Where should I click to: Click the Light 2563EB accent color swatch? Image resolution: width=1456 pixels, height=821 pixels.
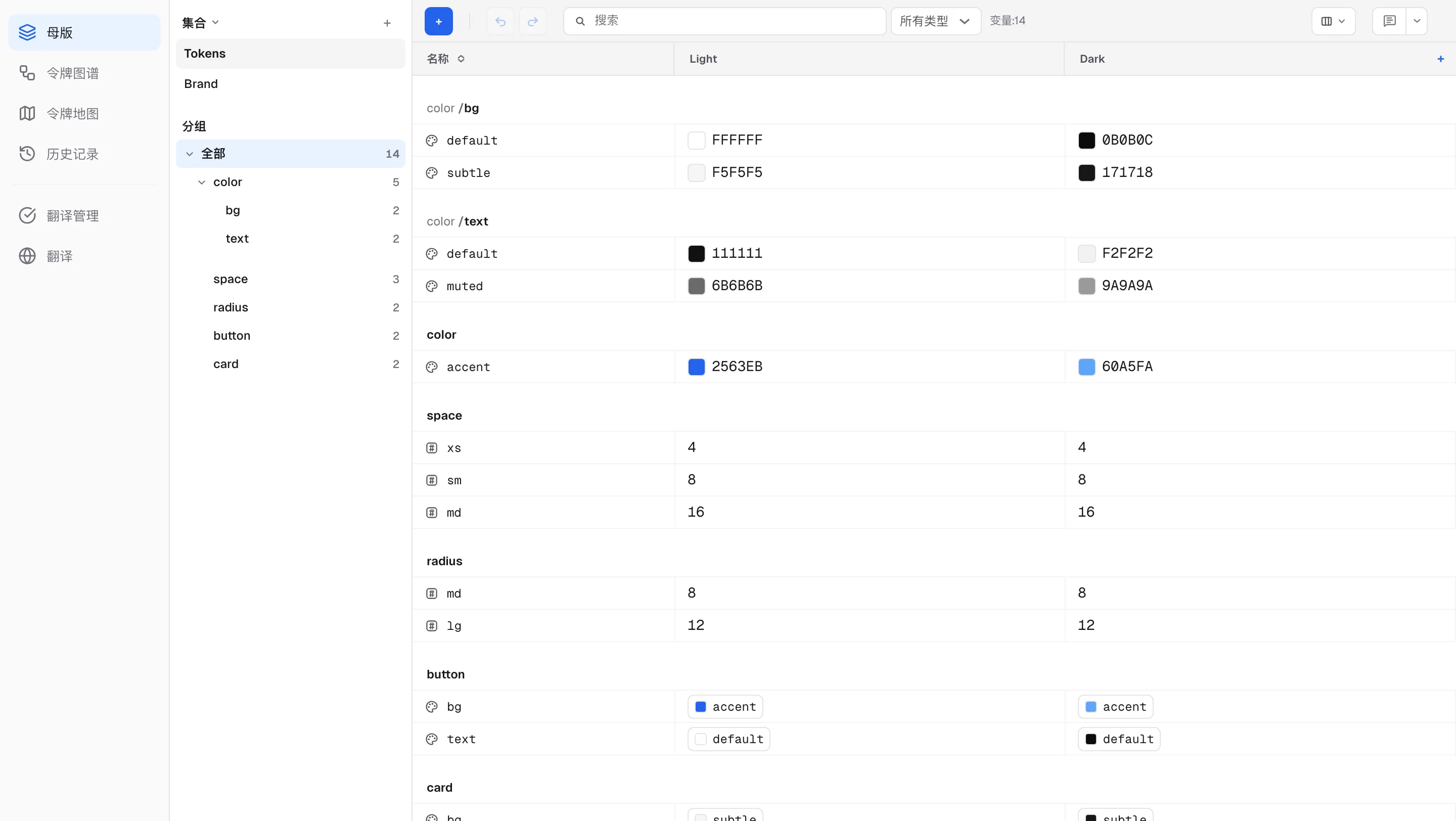point(696,367)
